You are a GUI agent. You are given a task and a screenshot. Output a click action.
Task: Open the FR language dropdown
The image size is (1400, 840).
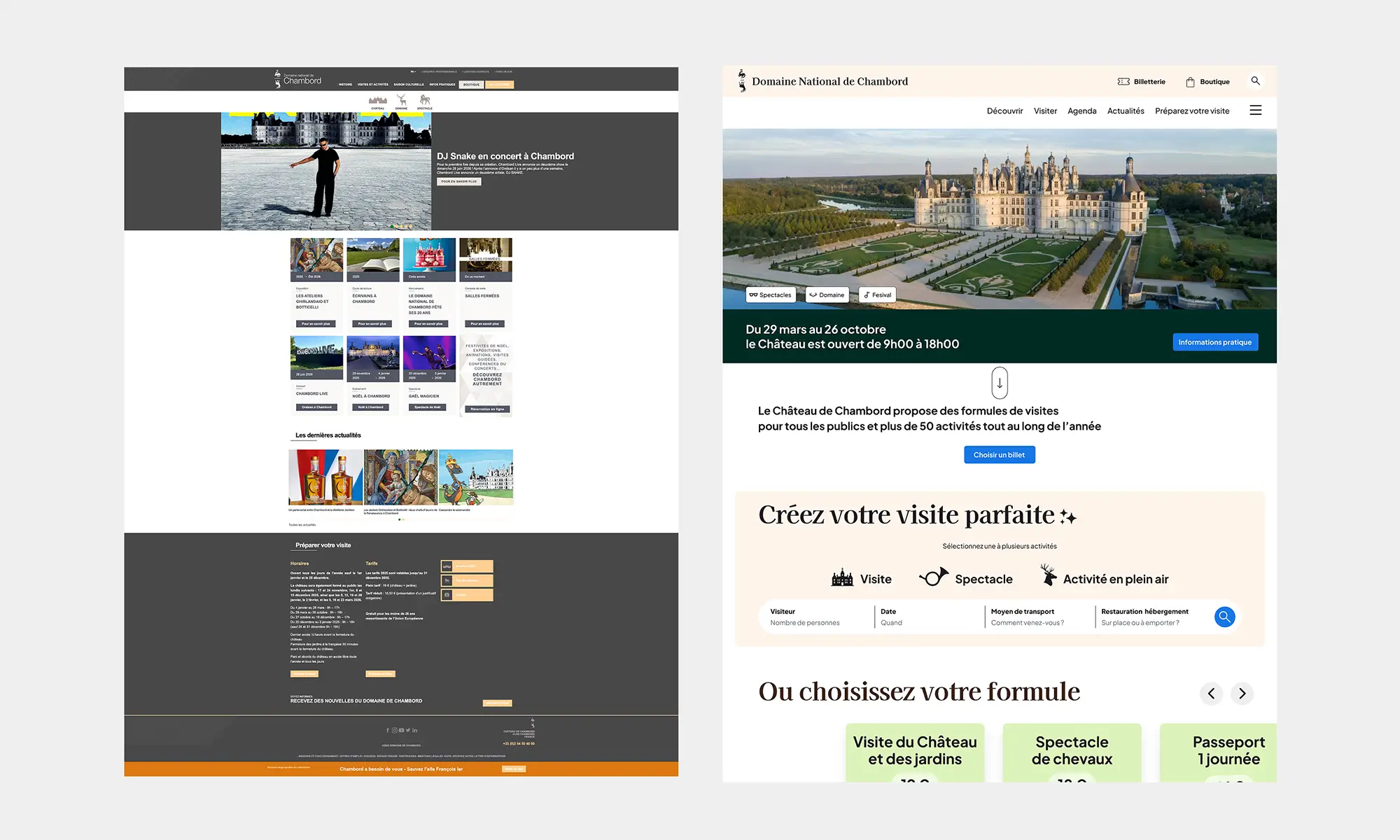pos(412,71)
